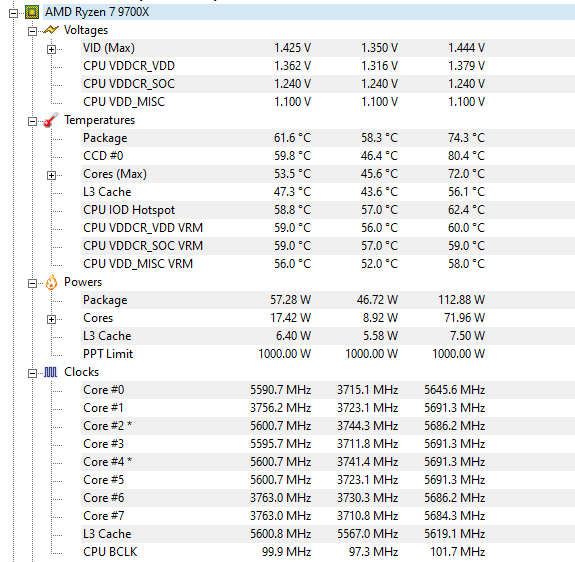The width and height of the screenshot is (575, 562).
Task: Expand the Cores (Max) temperature row
Action: coord(51,175)
